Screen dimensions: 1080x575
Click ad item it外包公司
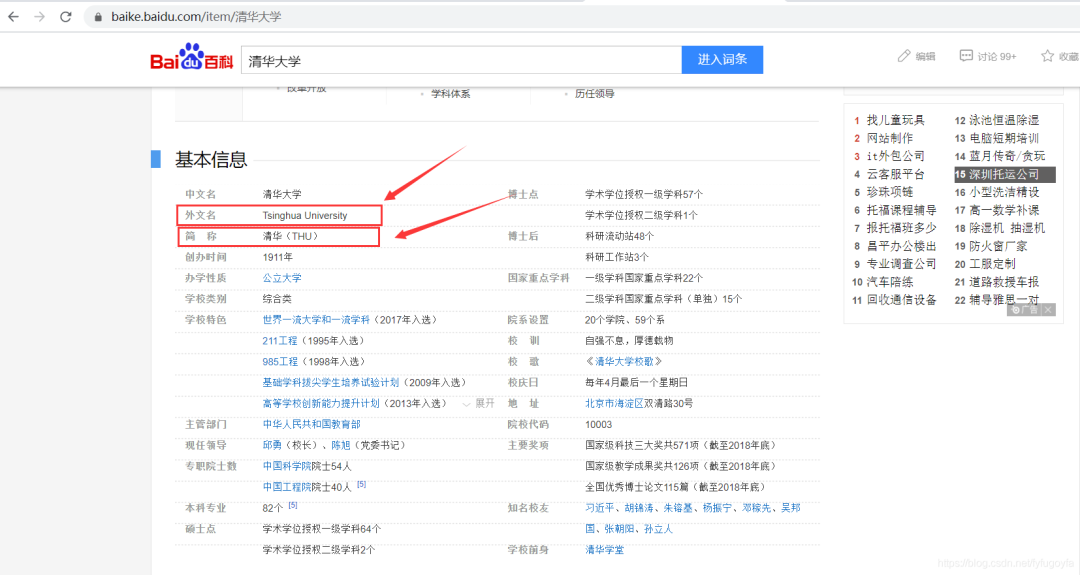895,156
